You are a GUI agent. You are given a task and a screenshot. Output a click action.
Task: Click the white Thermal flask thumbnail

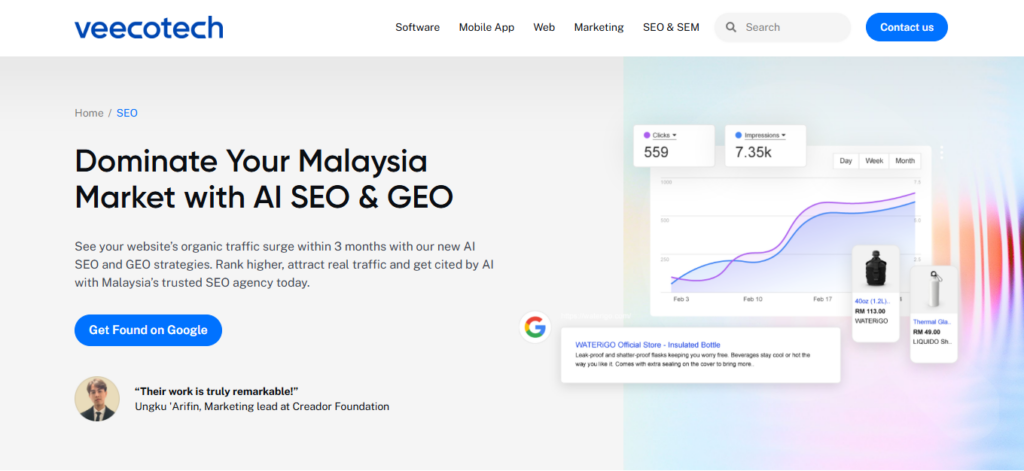pyautogui.click(x=934, y=290)
